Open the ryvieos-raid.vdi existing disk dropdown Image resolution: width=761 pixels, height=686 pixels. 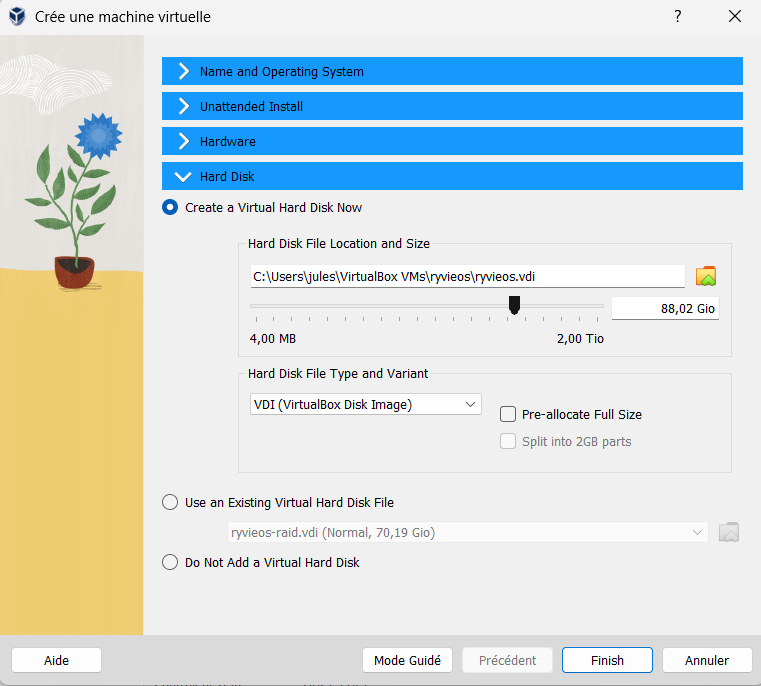[x=467, y=532]
